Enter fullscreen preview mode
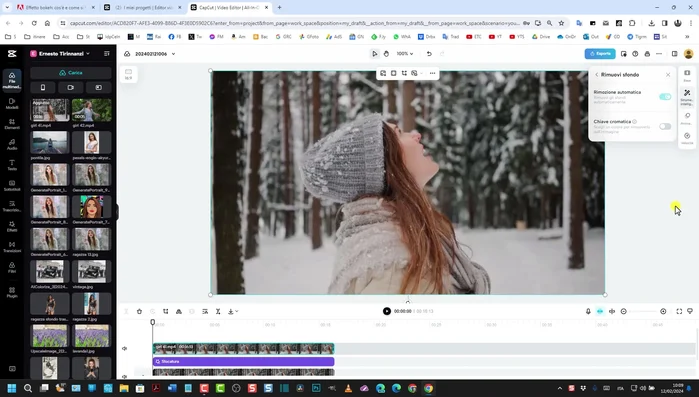 [x=679, y=311]
